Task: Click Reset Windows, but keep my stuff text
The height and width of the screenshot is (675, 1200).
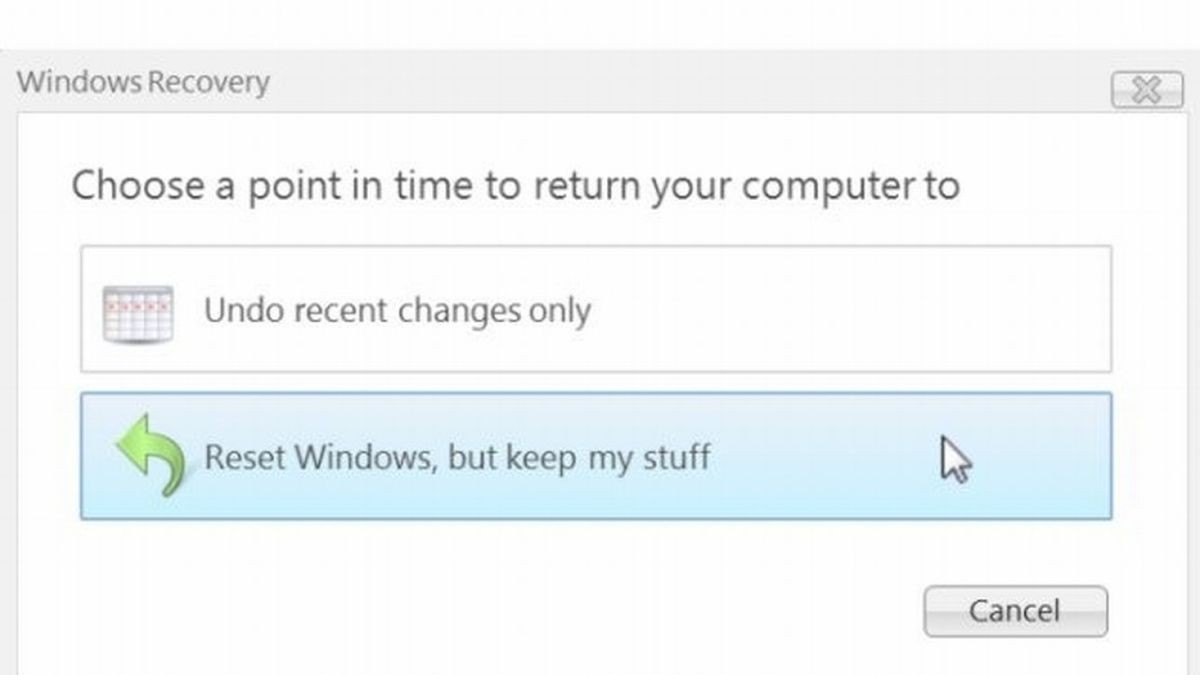Action: point(456,456)
